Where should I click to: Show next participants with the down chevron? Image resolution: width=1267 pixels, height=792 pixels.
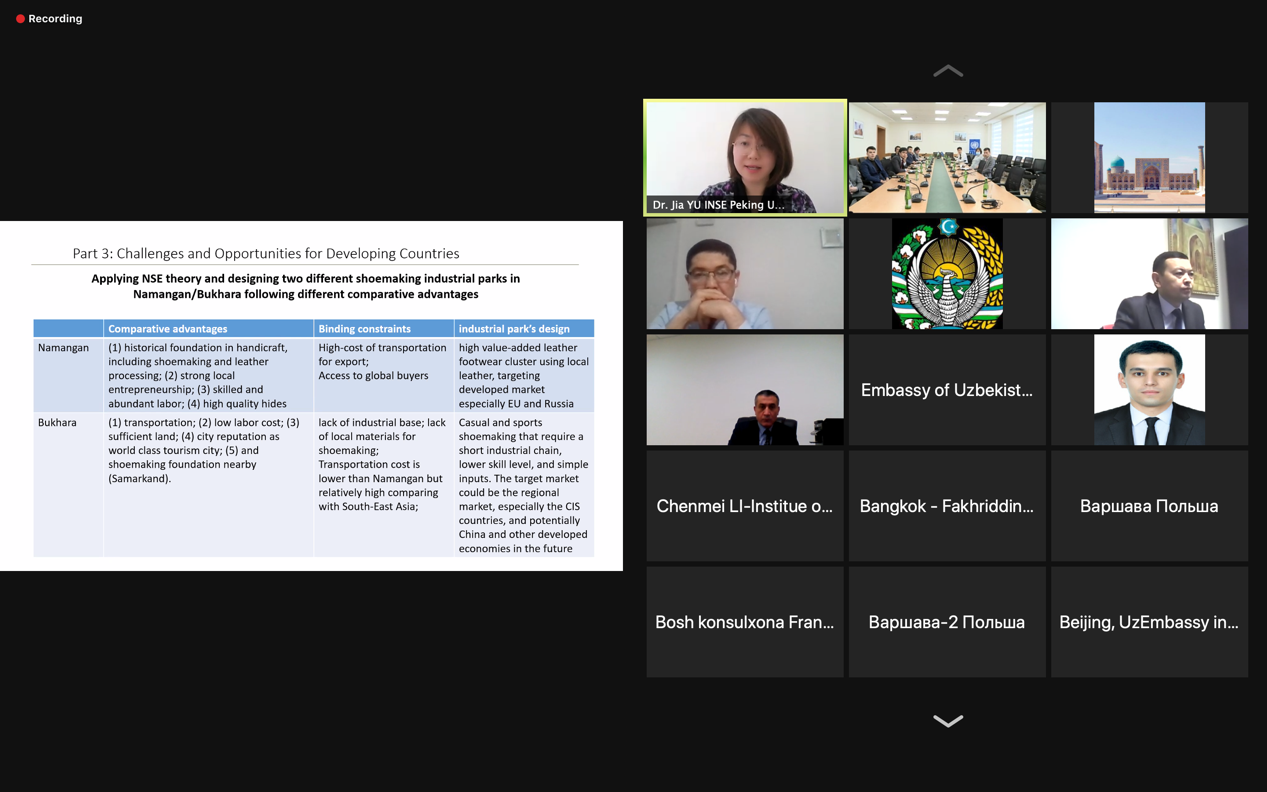tap(947, 721)
